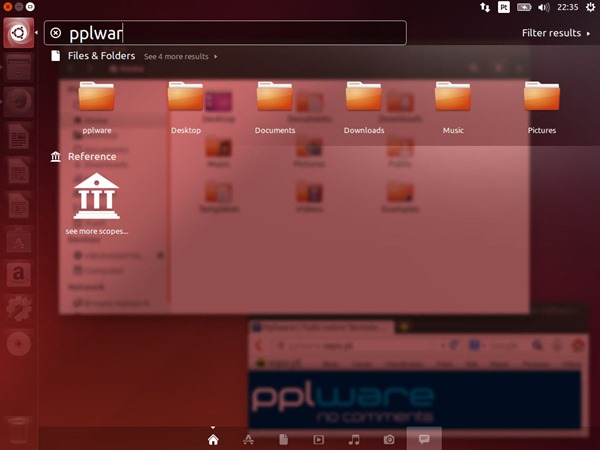
Task: Open the pplware folder result
Action: tap(96, 107)
